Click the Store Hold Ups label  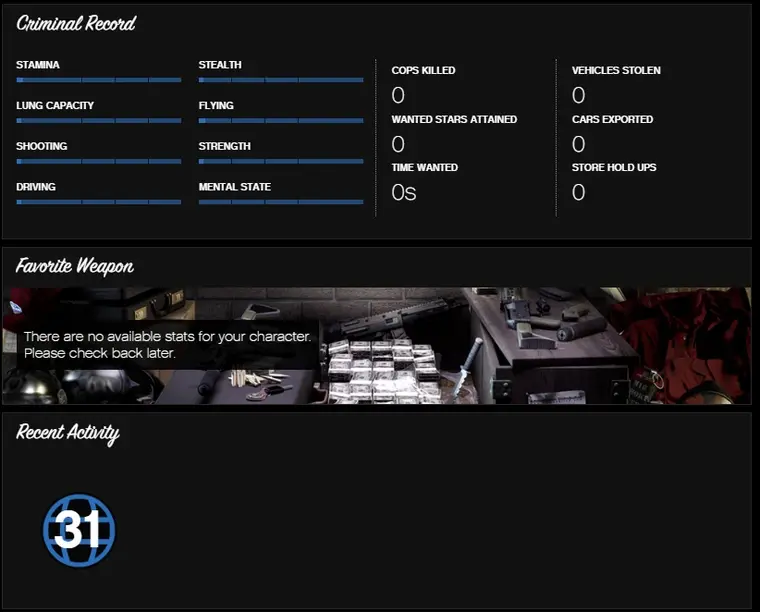(614, 167)
